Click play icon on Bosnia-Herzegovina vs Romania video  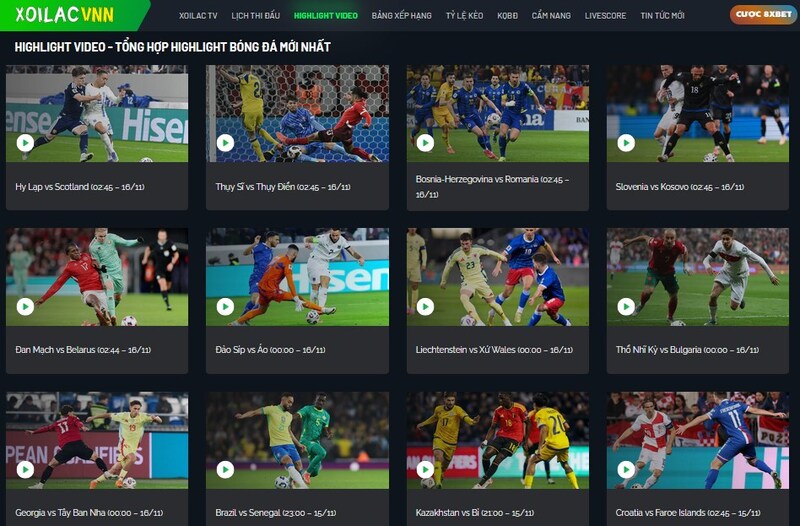(425, 143)
